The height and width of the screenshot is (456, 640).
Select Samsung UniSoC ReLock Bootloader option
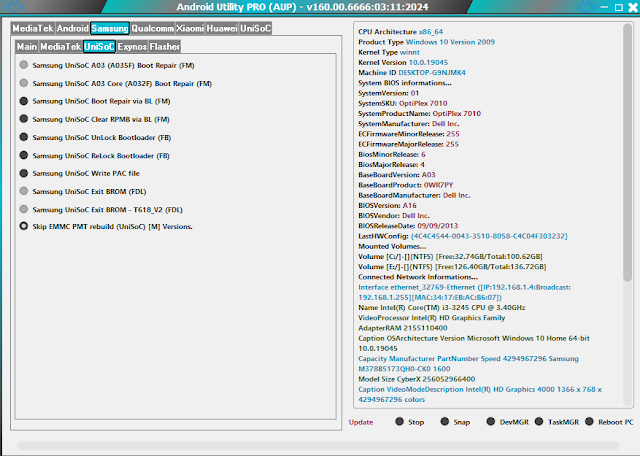click(x=95, y=156)
